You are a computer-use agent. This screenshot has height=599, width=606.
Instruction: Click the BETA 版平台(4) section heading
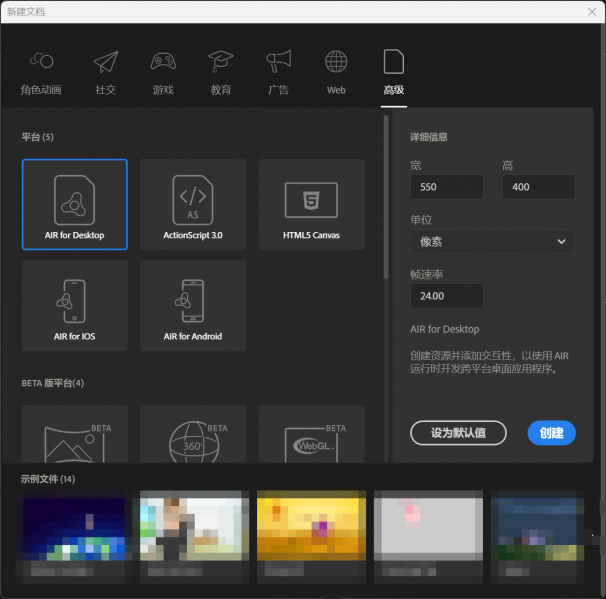pyautogui.click(x=53, y=383)
